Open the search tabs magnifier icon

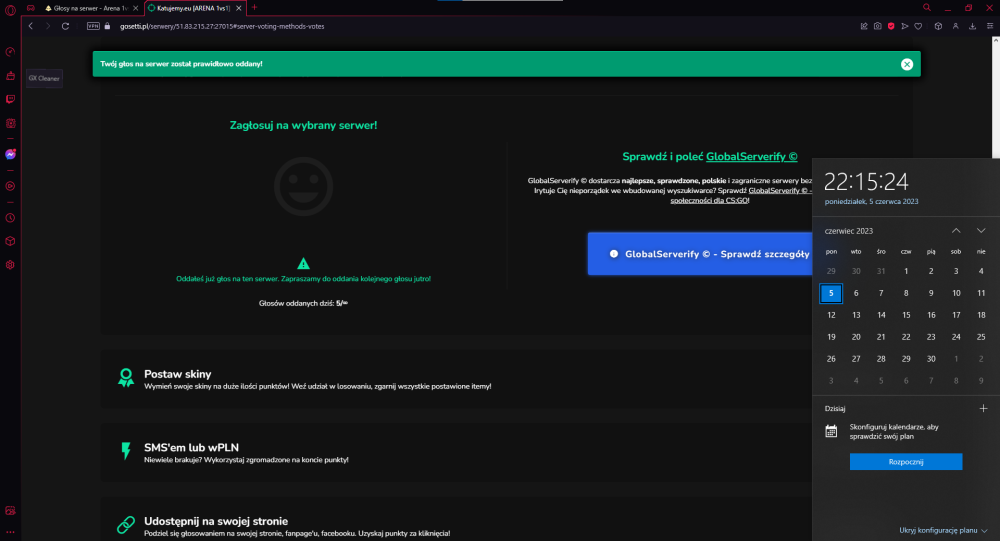pyautogui.click(x=927, y=8)
